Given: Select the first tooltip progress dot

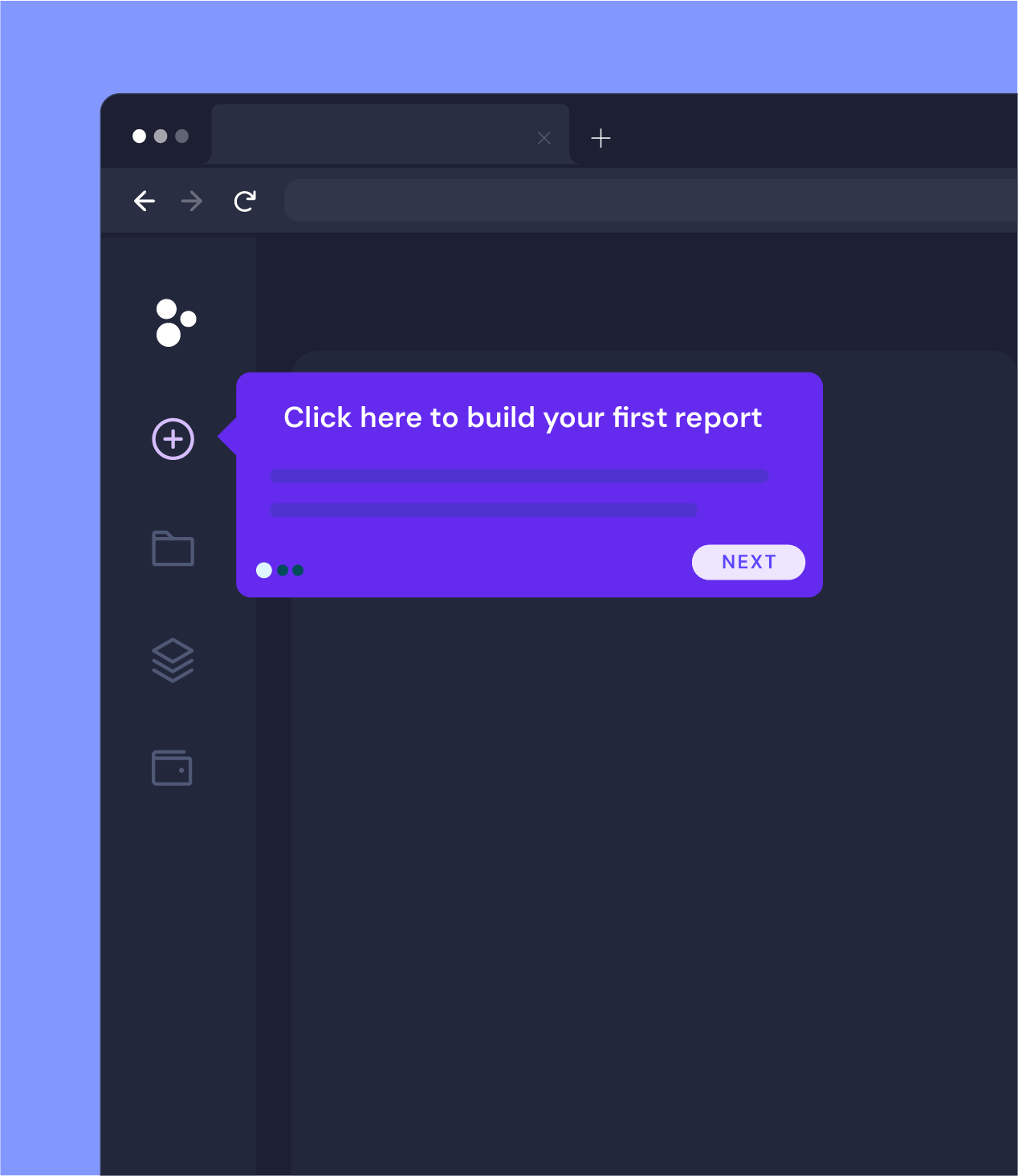Looking at the screenshot, I should (264, 570).
